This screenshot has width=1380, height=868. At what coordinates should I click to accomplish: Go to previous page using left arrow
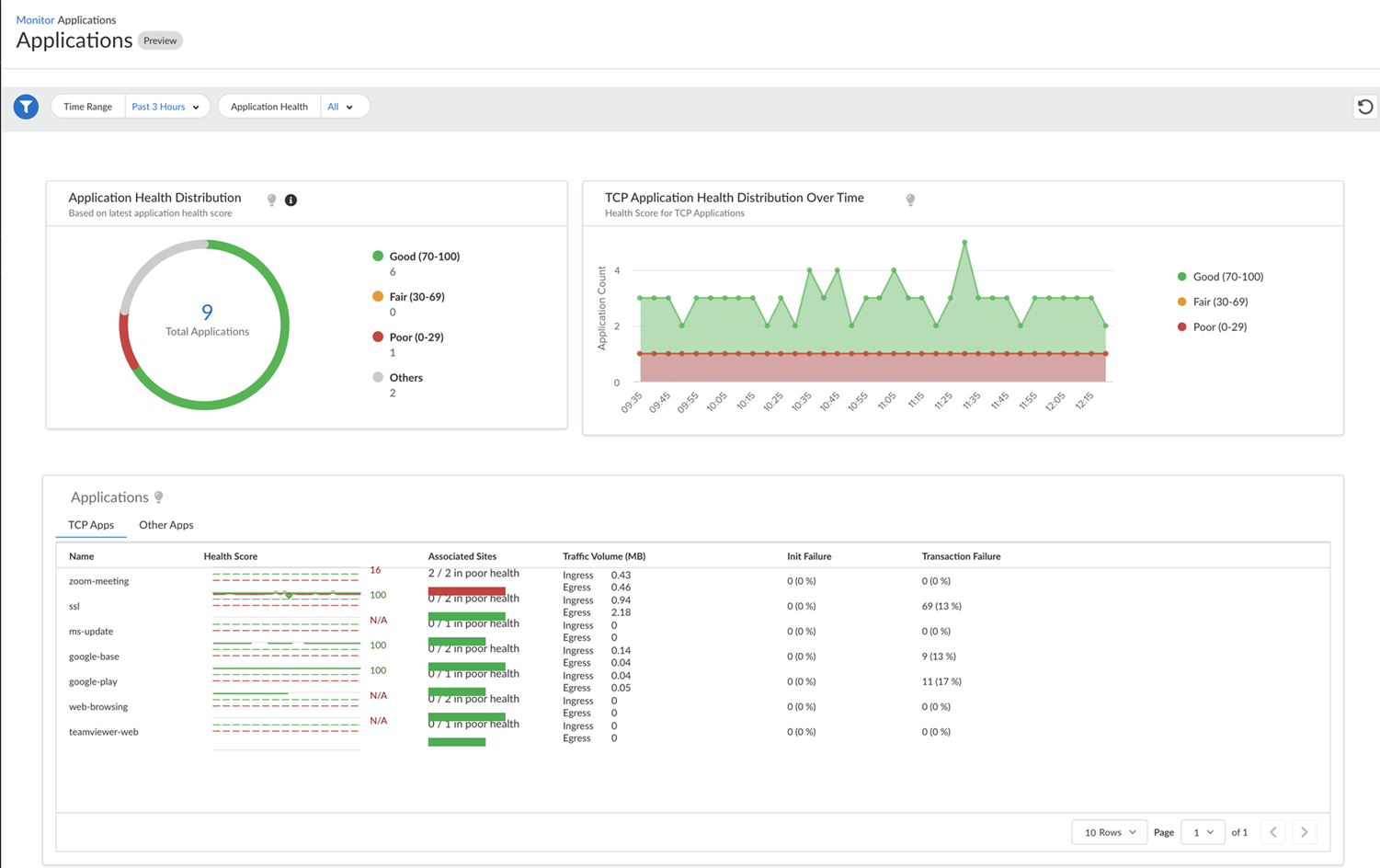(x=1273, y=832)
